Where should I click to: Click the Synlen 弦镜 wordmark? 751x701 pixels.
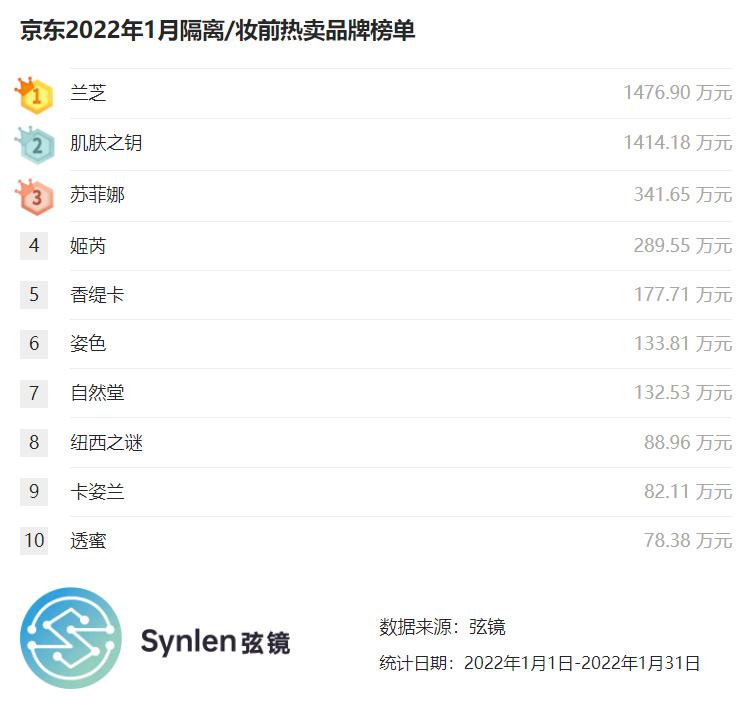point(216,642)
